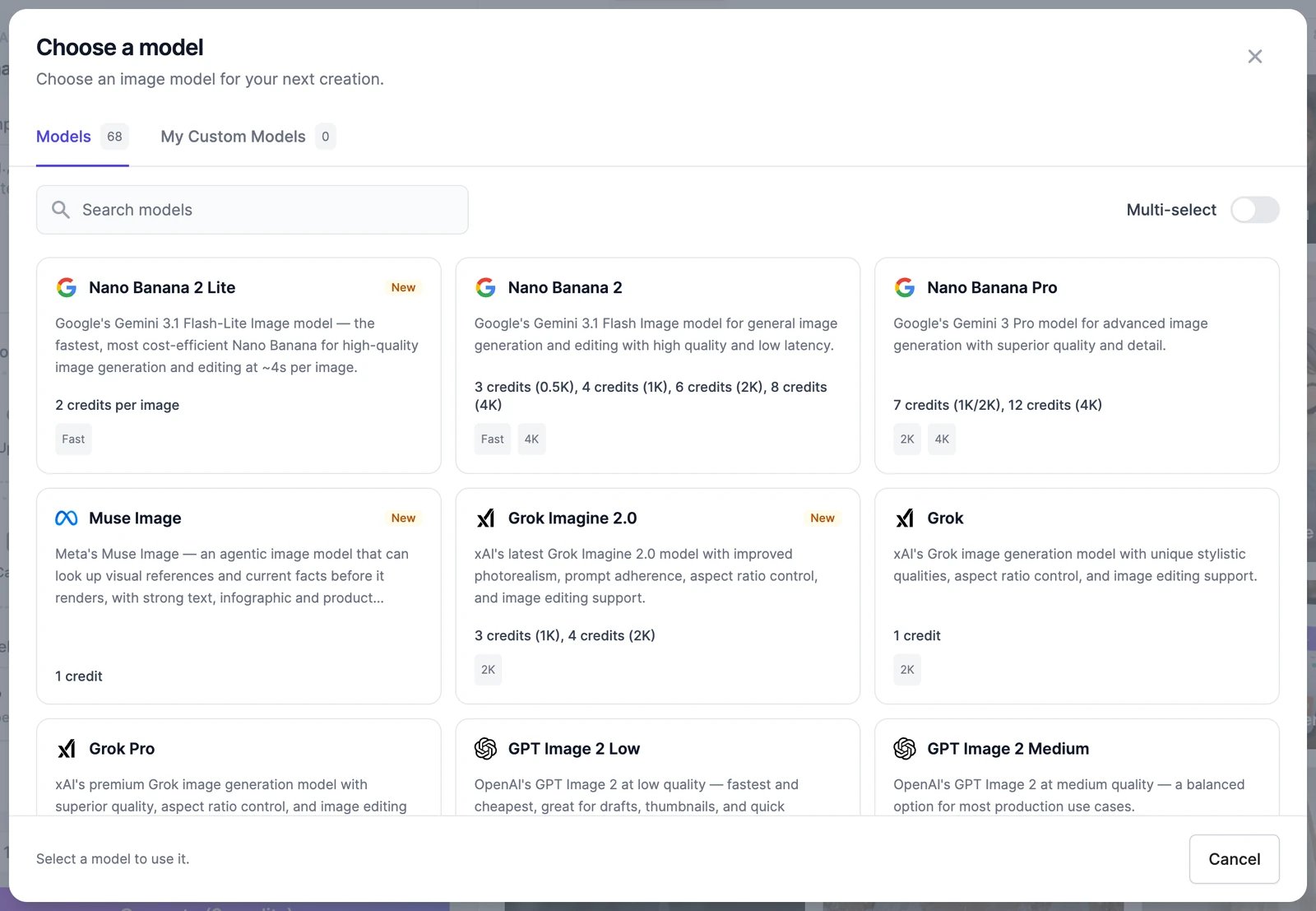Click the 'Select a model to use it.' hint
Image resolution: width=1316 pixels, height=911 pixels.
(x=113, y=859)
